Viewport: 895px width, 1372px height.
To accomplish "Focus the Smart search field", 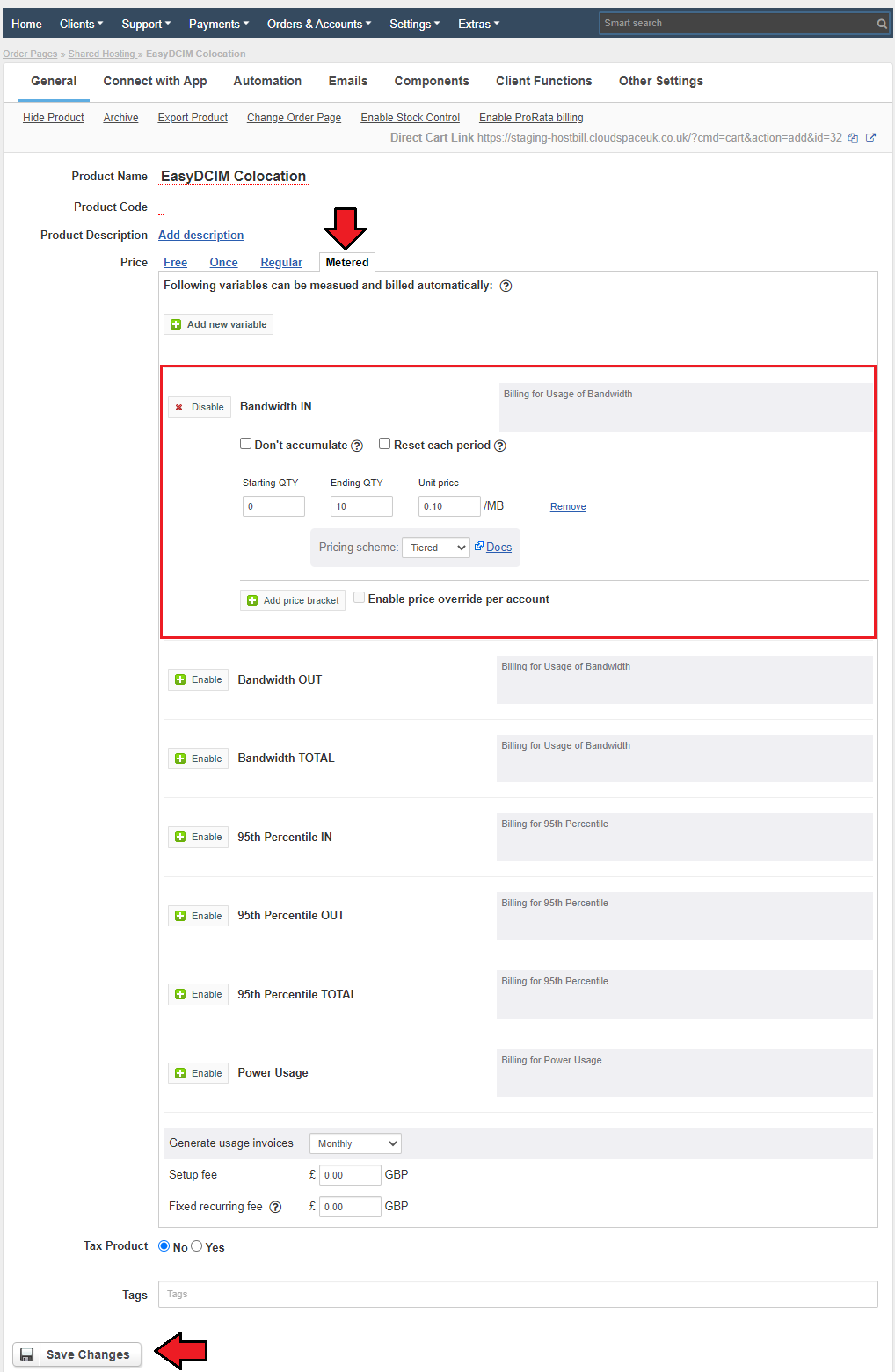I will (x=737, y=24).
